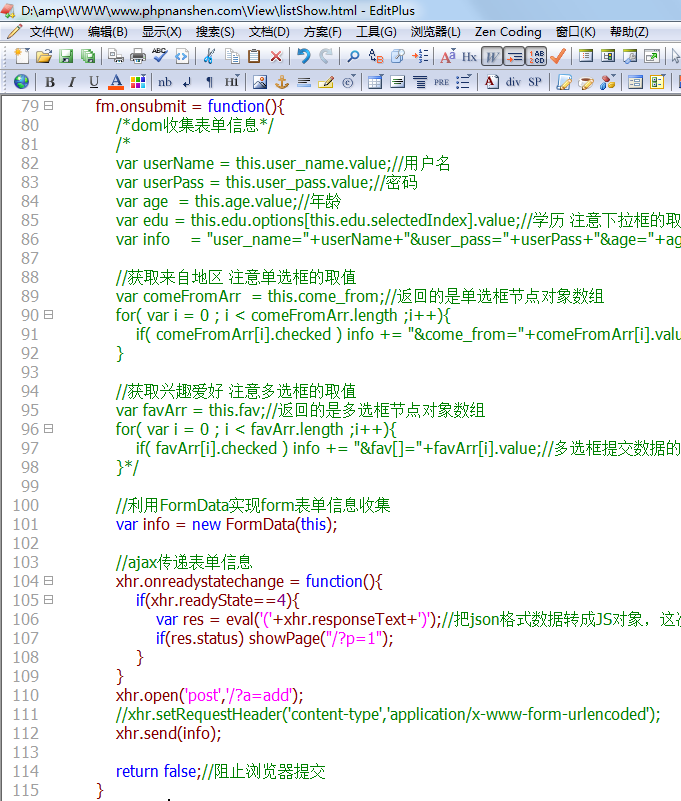
Task: Toggle the Hx hex viewer
Action: (469, 56)
